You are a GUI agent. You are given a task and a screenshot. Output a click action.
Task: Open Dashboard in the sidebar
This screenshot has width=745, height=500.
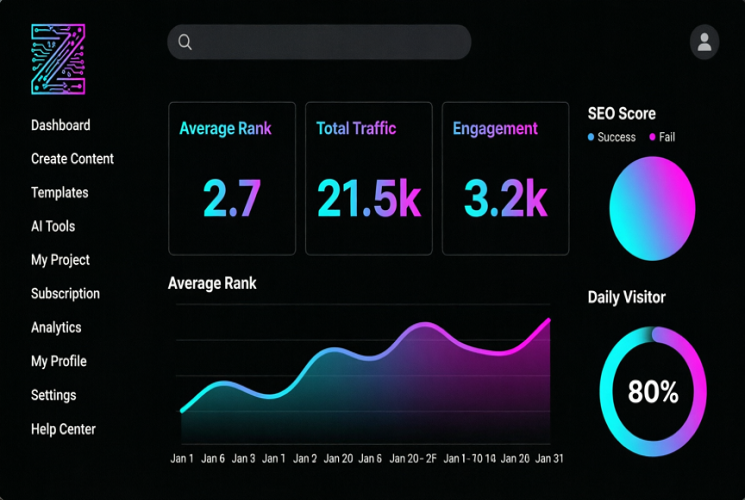(x=60, y=125)
